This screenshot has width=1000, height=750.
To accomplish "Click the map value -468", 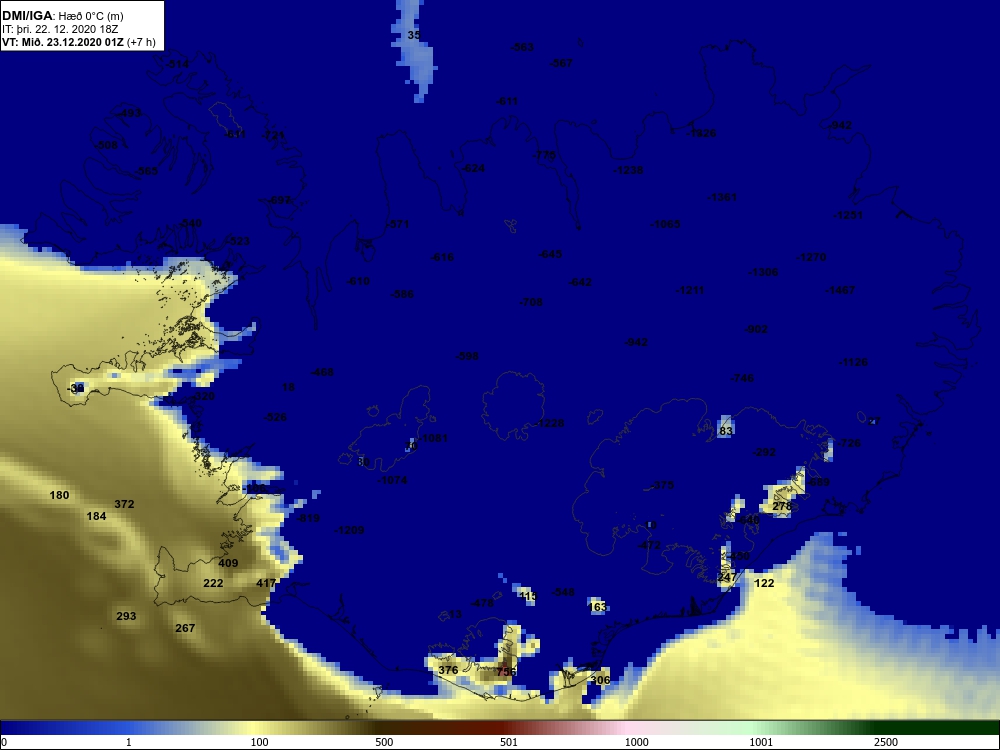I will click(322, 372).
